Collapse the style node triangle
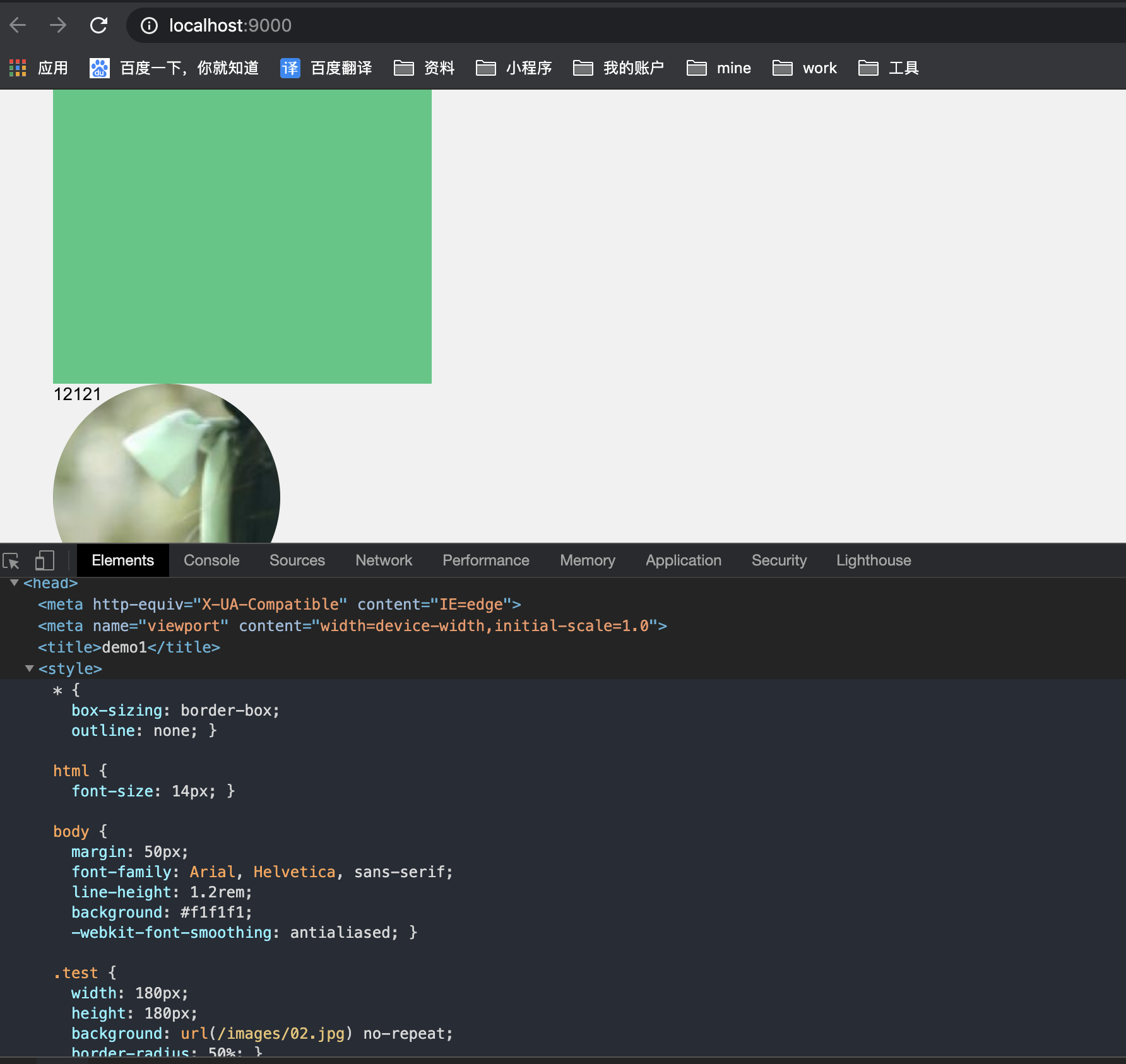The width and height of the screenshot is (1126, 1064). point(29,668)
